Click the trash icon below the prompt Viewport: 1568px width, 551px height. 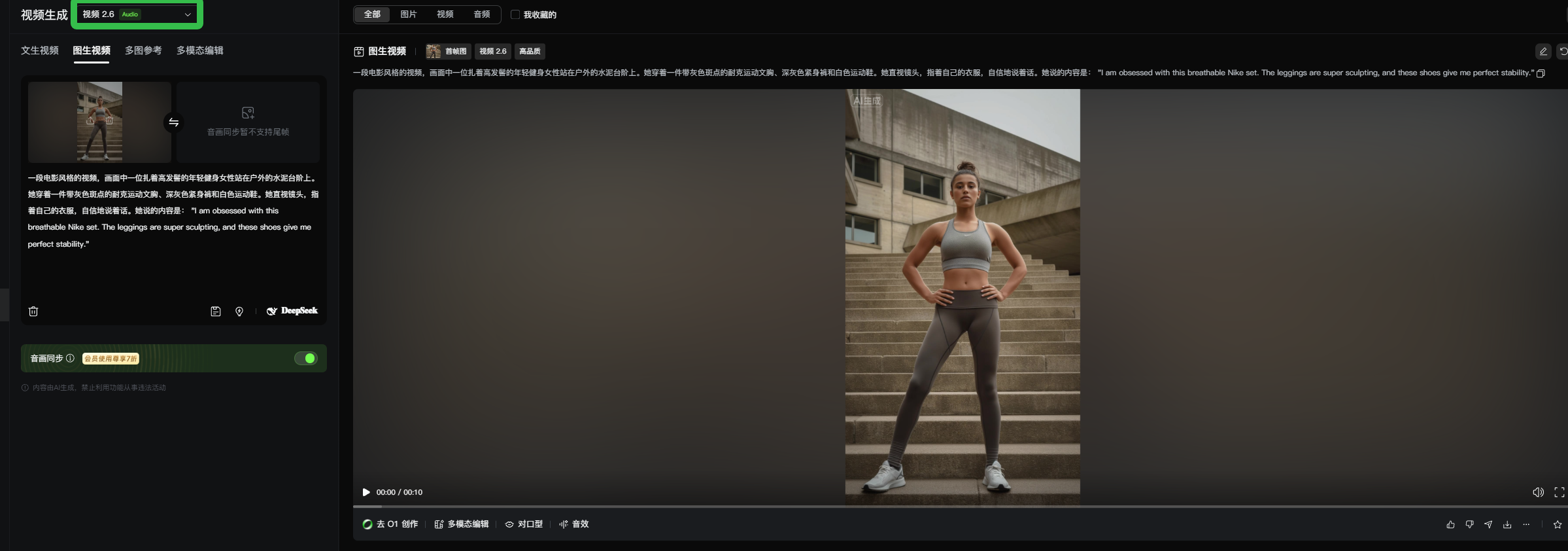coord(33,311)
